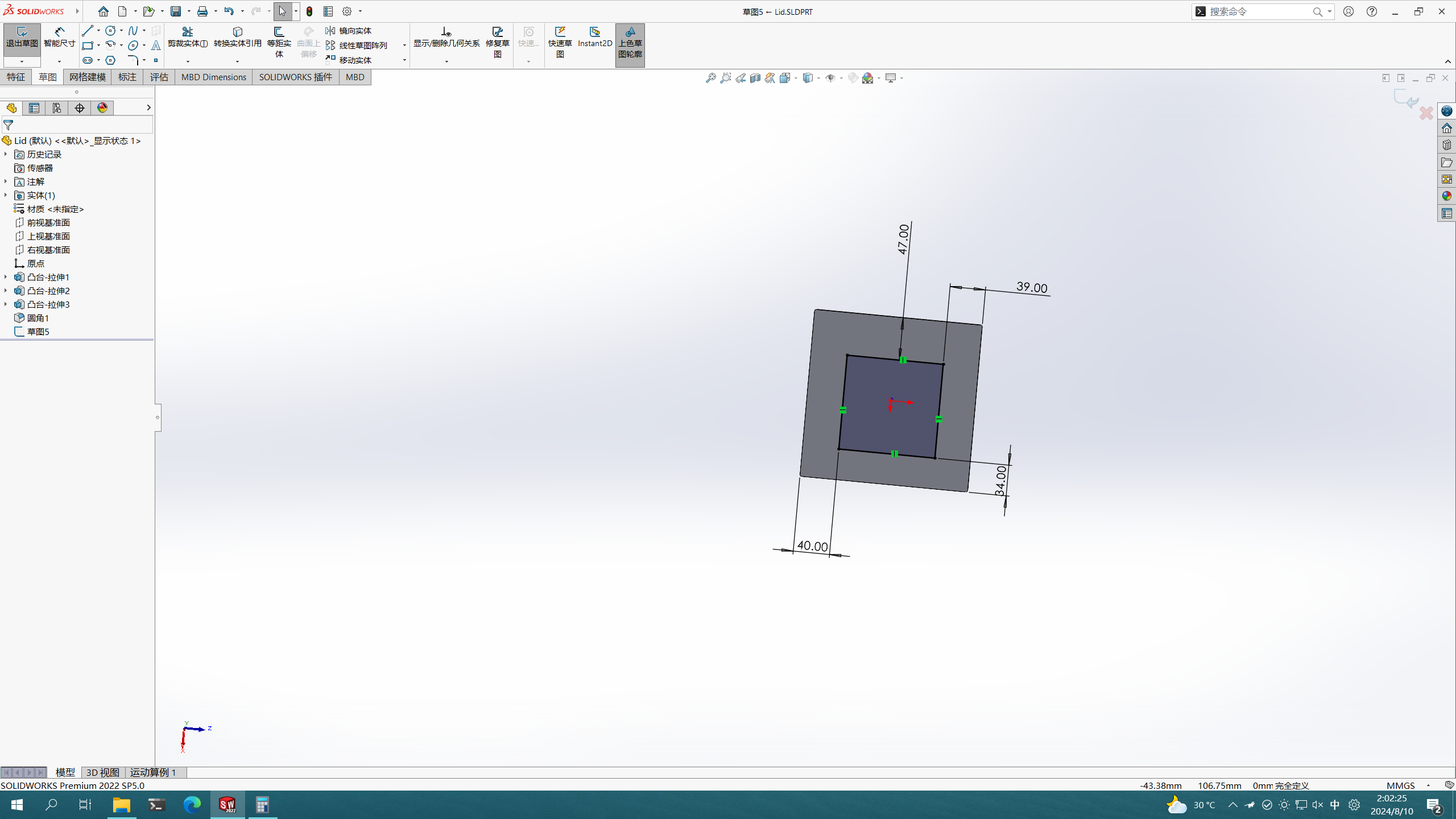Expand the 凸台-拉伸1 feature node

(6, 277)
